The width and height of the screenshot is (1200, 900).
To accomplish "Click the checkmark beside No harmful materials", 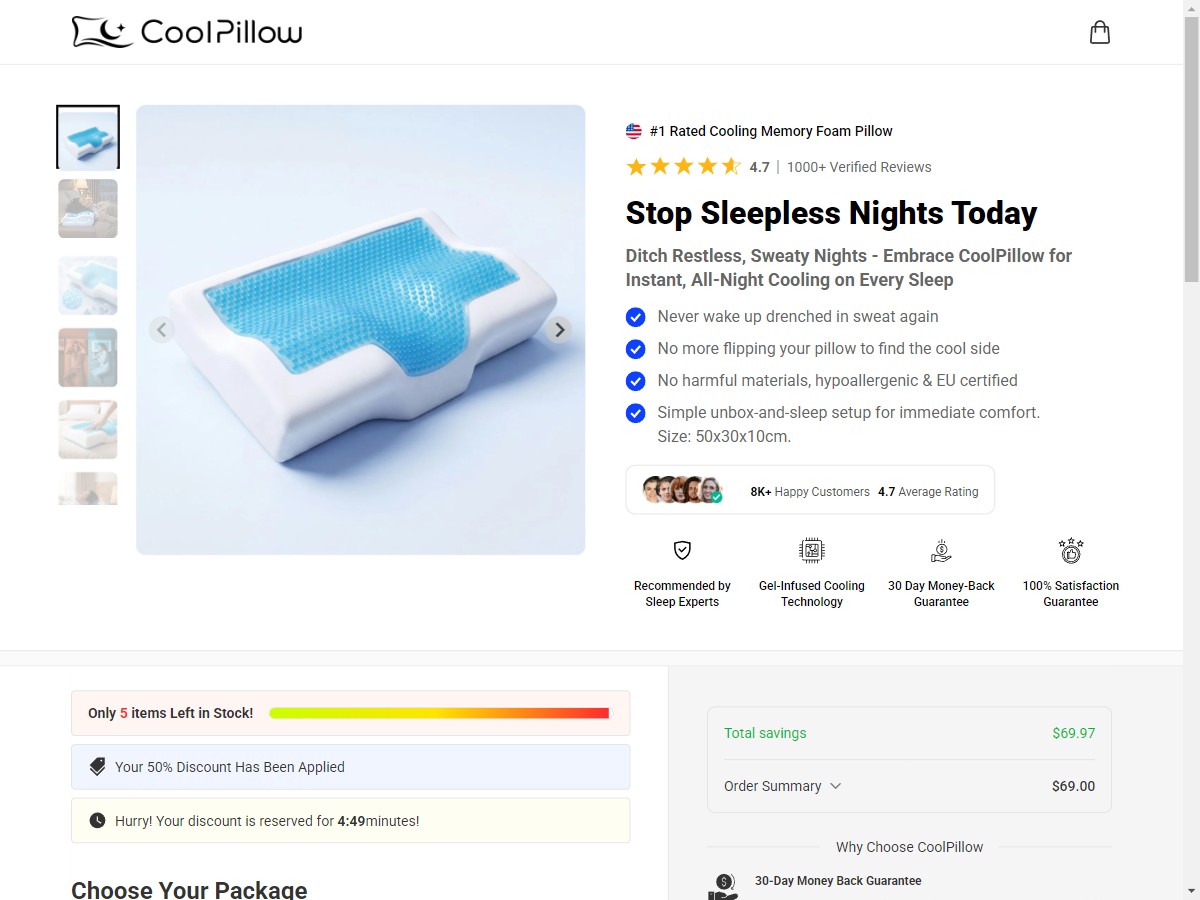I will coord(635,381).
